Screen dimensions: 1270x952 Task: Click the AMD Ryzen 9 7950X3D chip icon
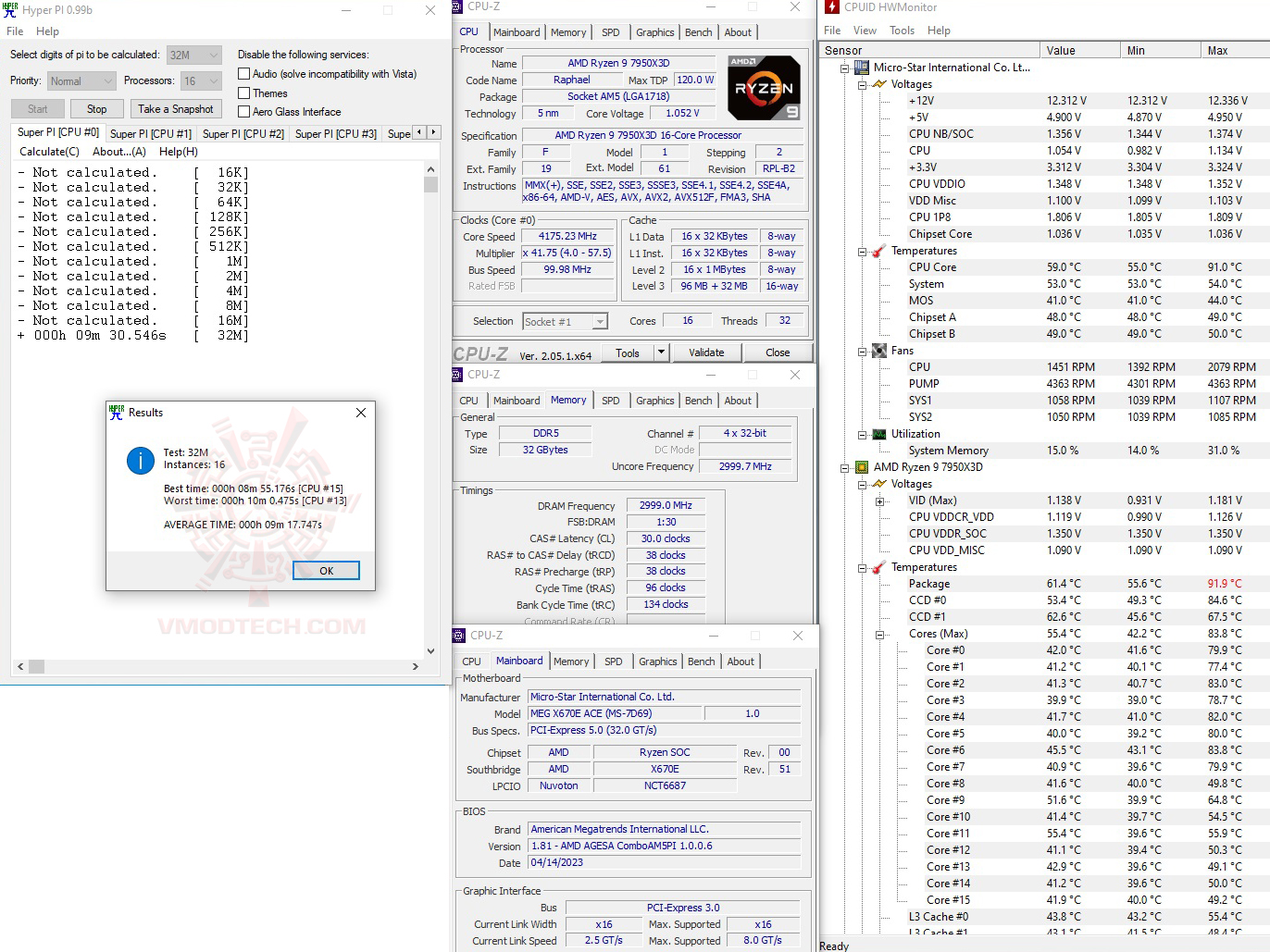(x=862, y=467)
